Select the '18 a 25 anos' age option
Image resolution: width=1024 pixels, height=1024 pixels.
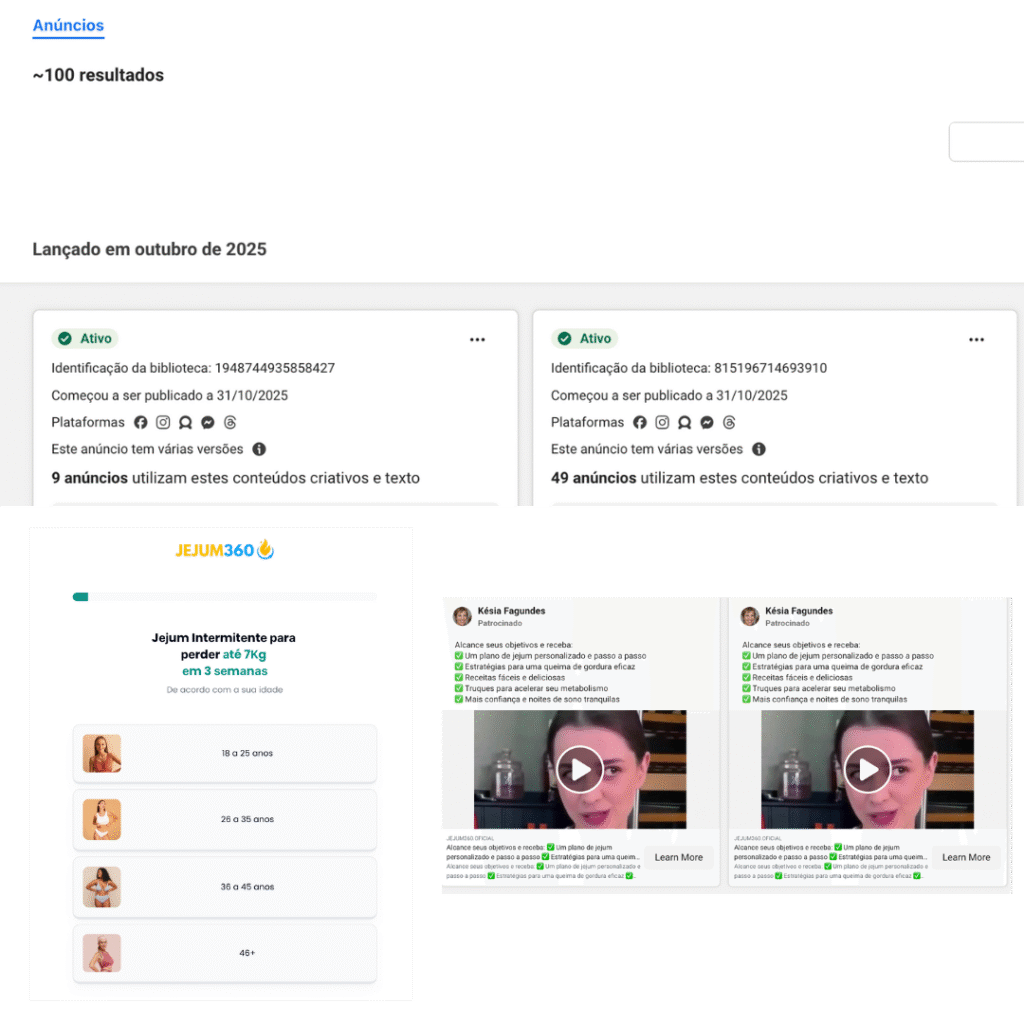[225, 754]
